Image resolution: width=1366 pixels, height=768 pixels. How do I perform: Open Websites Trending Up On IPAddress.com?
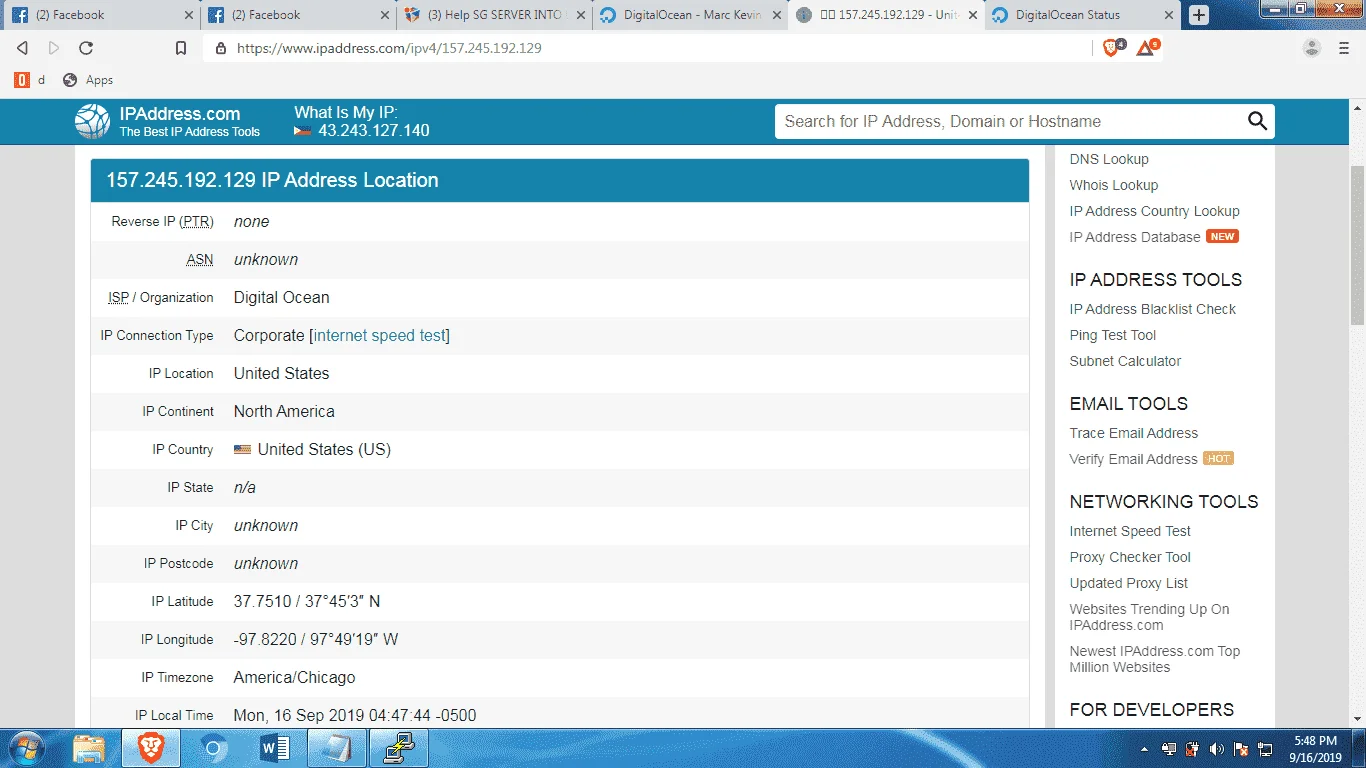1149,617
